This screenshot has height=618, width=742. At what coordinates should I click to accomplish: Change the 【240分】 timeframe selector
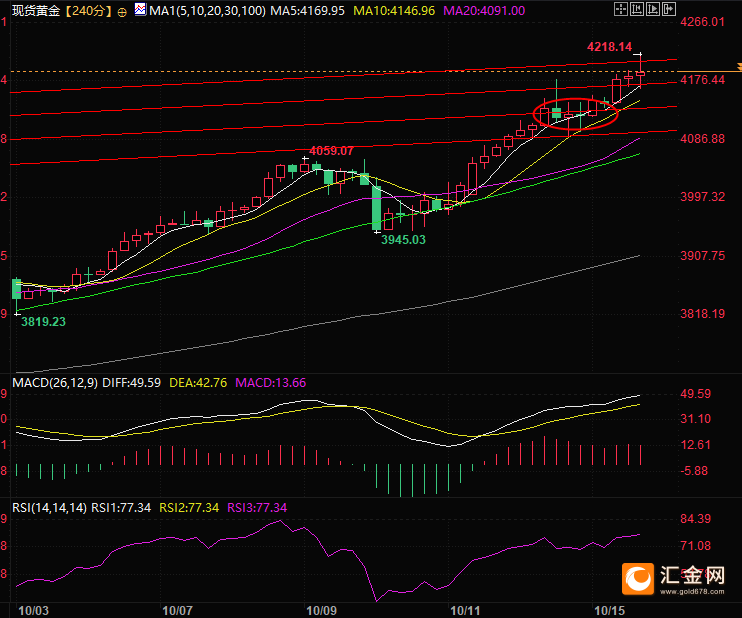coord(88,10)
